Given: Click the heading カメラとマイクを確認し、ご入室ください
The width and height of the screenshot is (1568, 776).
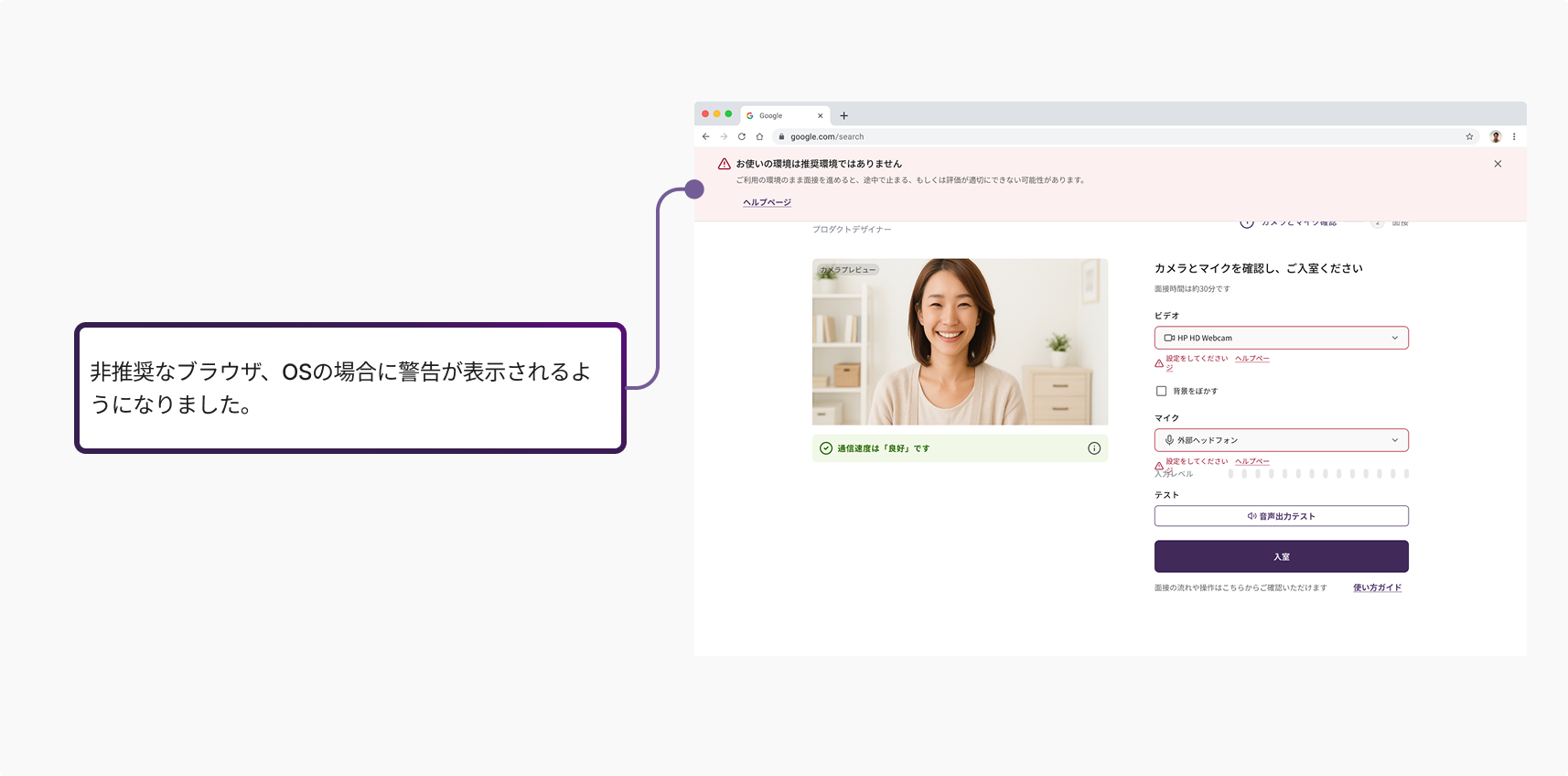Looking at the screenshot, I should click(1258, 268).
